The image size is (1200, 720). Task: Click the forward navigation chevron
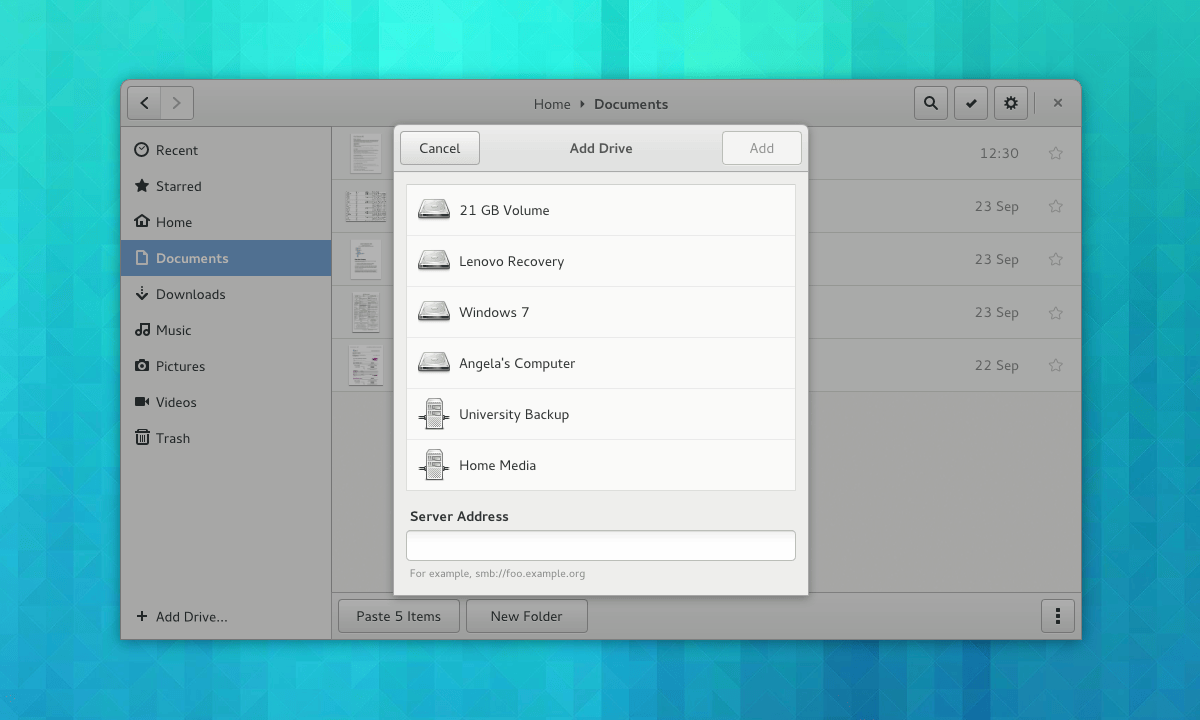(x=176, y=102)
